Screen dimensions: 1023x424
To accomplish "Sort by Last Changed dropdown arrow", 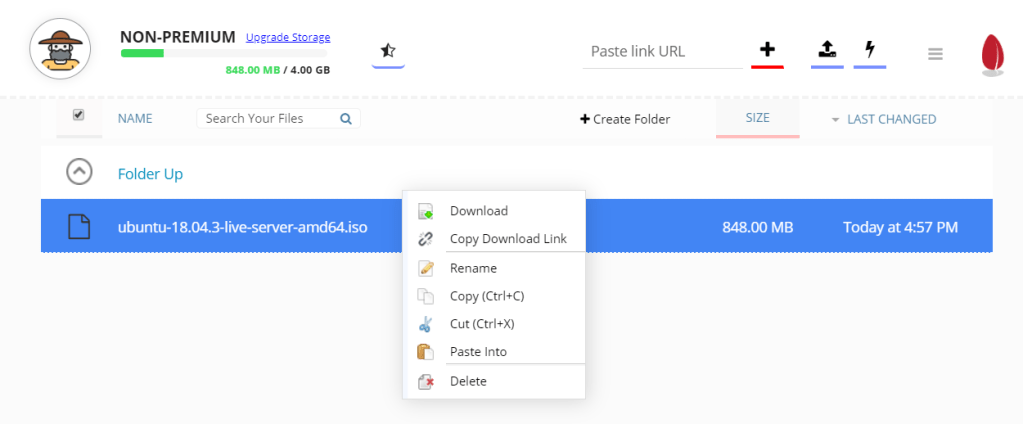I will (x=836, y=120).
